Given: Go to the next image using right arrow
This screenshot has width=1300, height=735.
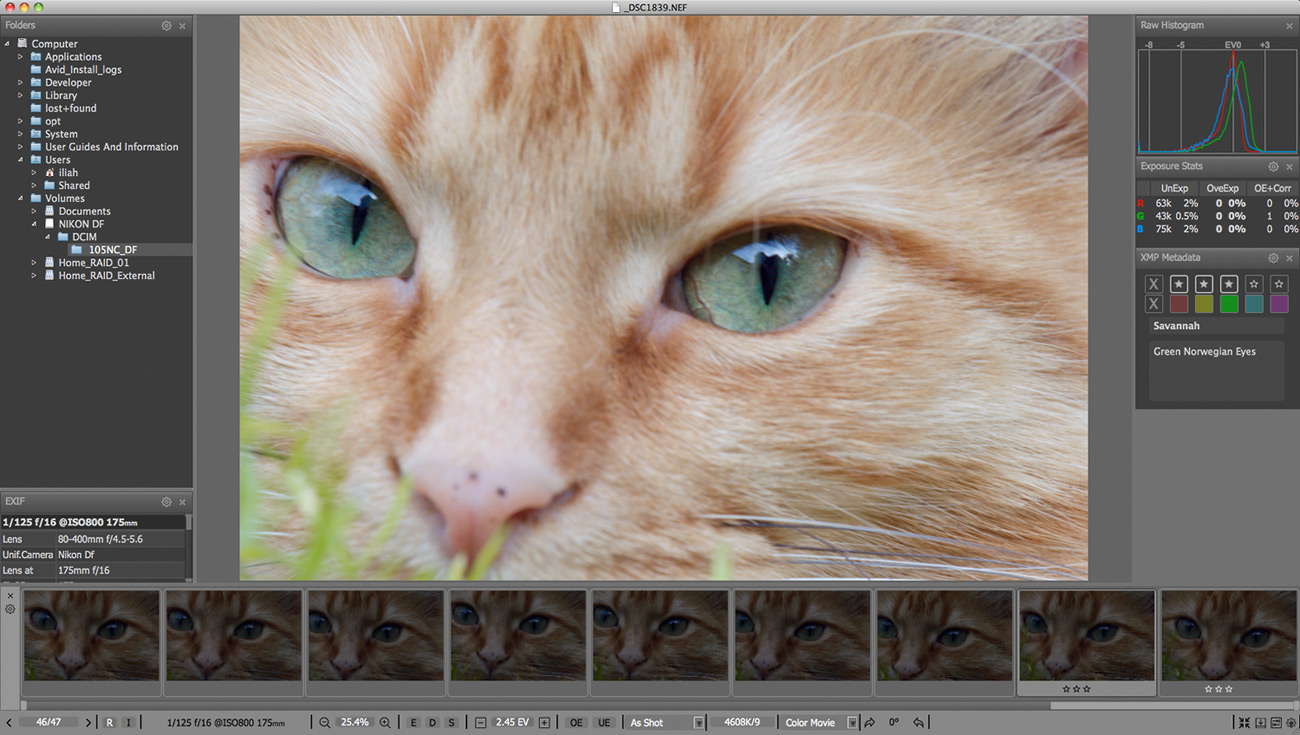Looking at the screenshot, I should (x=88, y=722).
